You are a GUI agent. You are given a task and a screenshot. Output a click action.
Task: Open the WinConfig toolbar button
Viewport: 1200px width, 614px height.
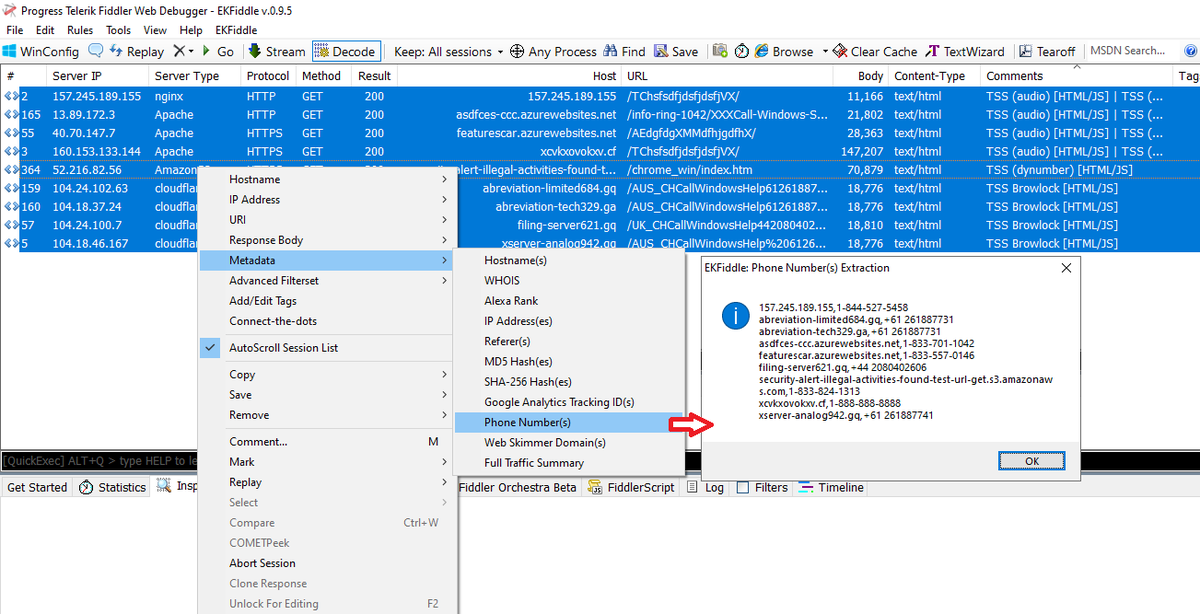pos(41,51)
